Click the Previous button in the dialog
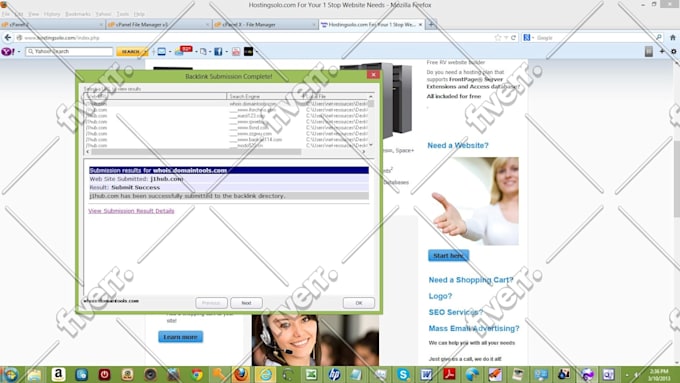This screenshot has height=383, width=680. tap(211, 303)
